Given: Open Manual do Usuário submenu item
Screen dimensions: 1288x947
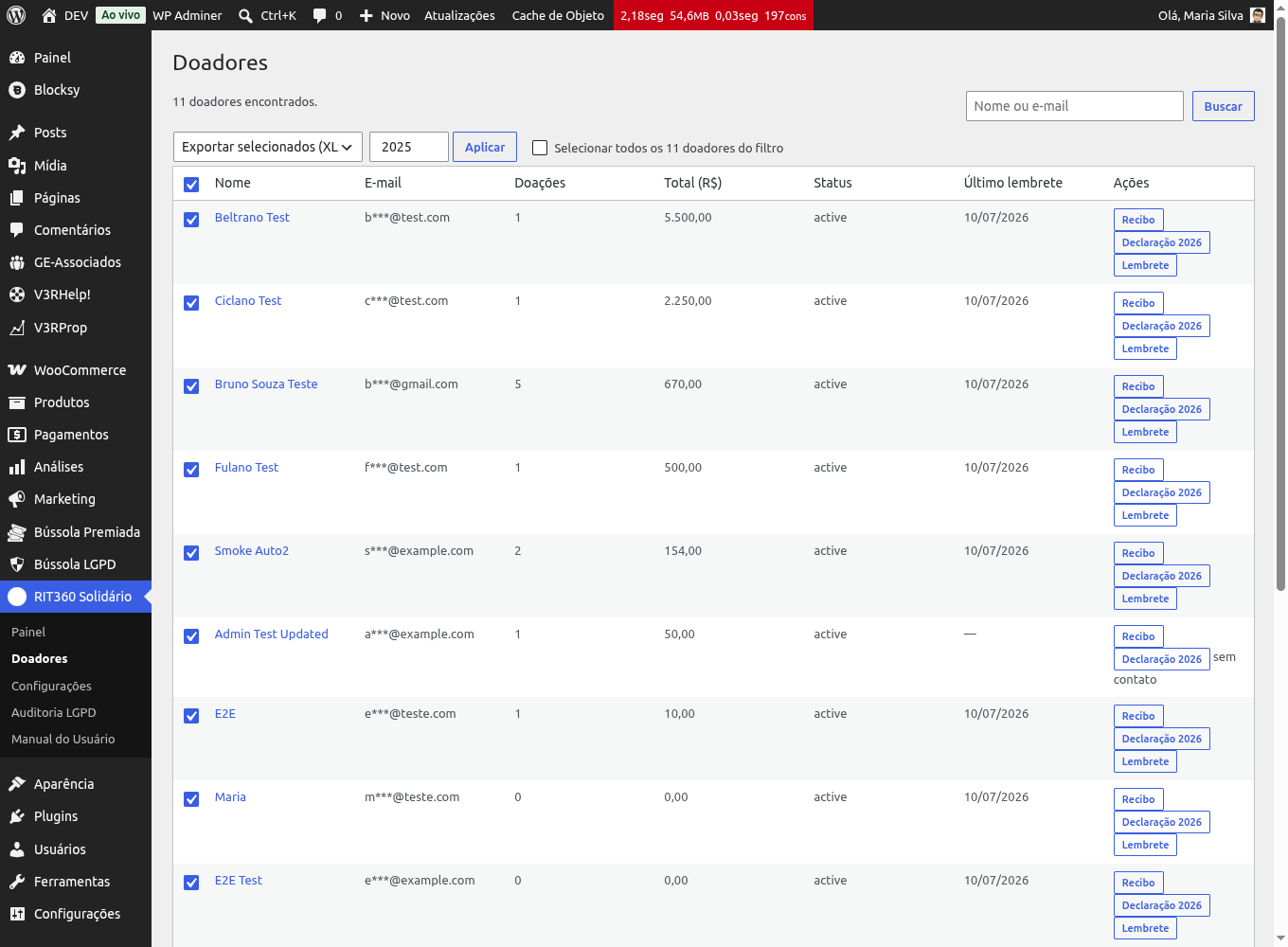Looking at the screenshot, I should coord(63,739).
